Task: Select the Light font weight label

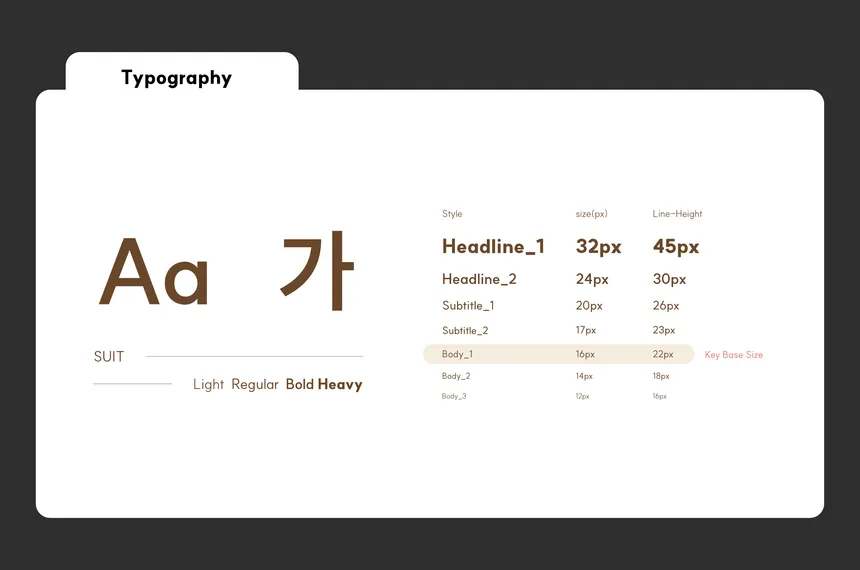Action: tap(208, 385)
